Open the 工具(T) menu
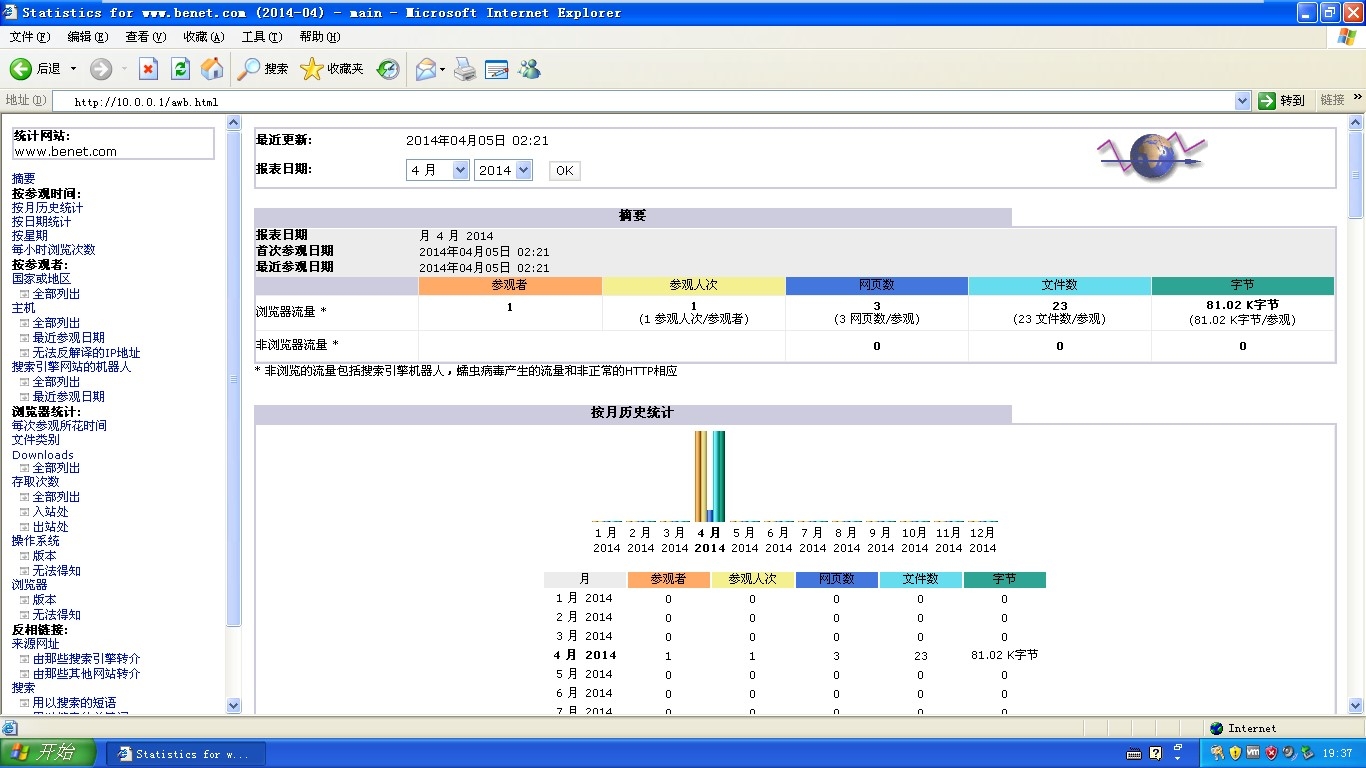1366x768 pixels. pyautogui.click(x=262, y=37)
